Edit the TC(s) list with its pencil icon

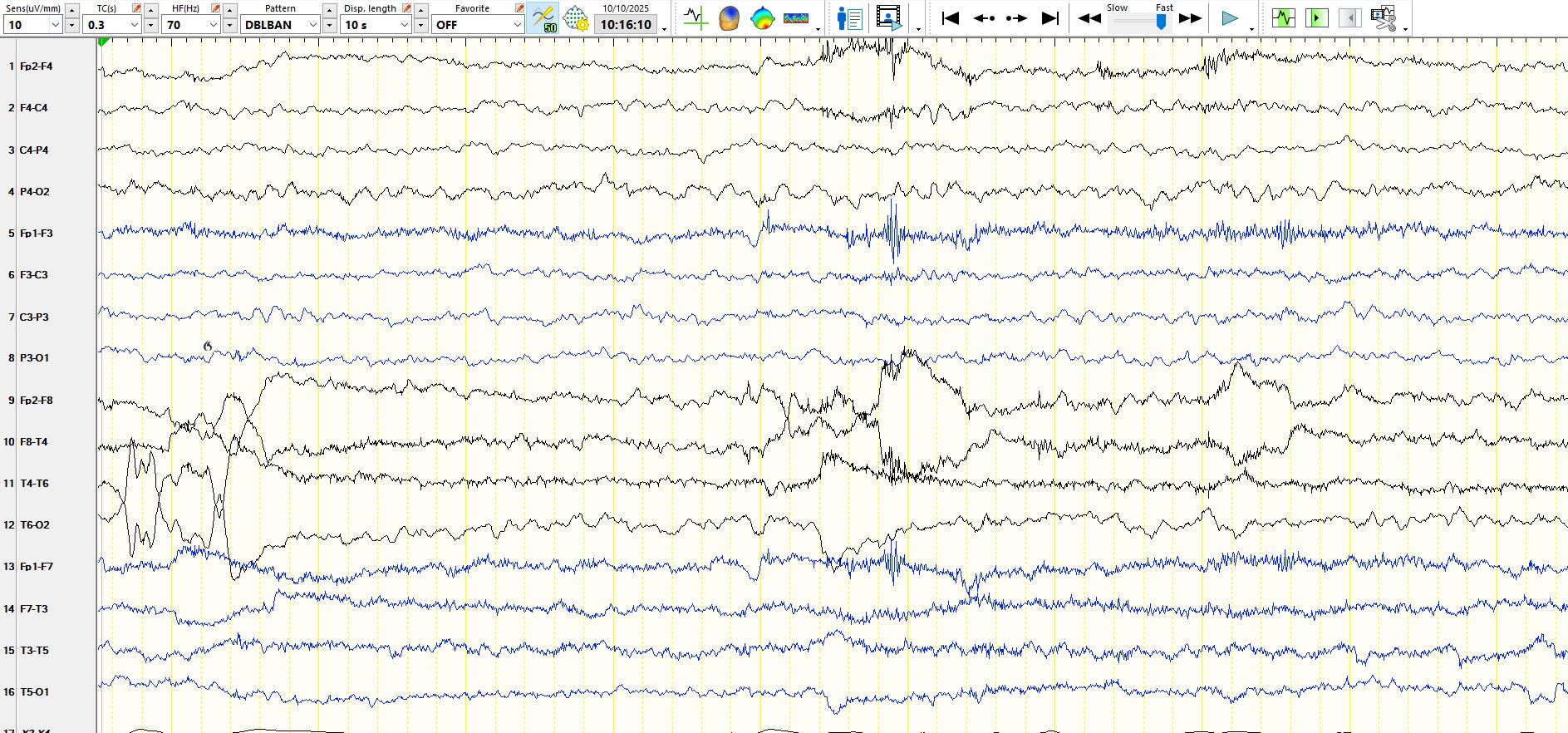pos(137,8)
